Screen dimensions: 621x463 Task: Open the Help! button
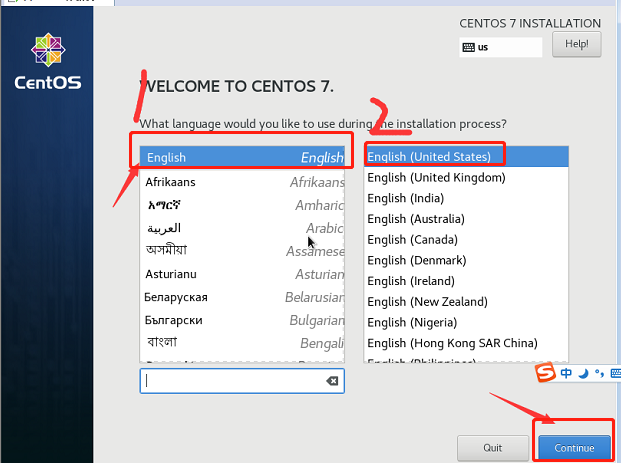point(577,44)
